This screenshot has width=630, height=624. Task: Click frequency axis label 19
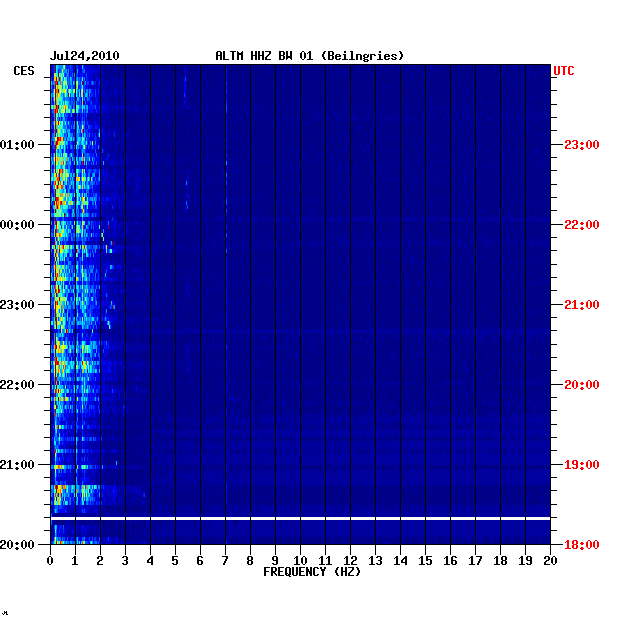tap(525, 561)
